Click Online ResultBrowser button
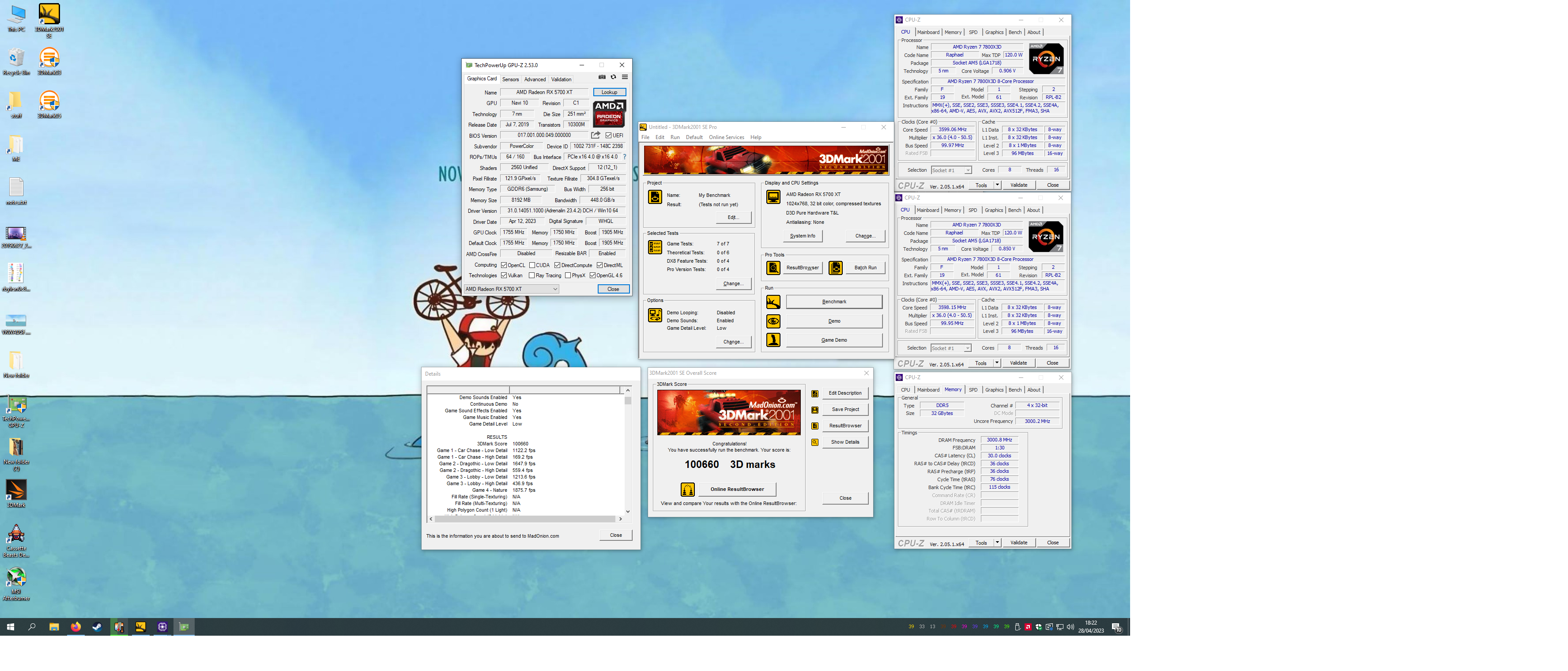The image size is (1568, 671). (736, 490)
